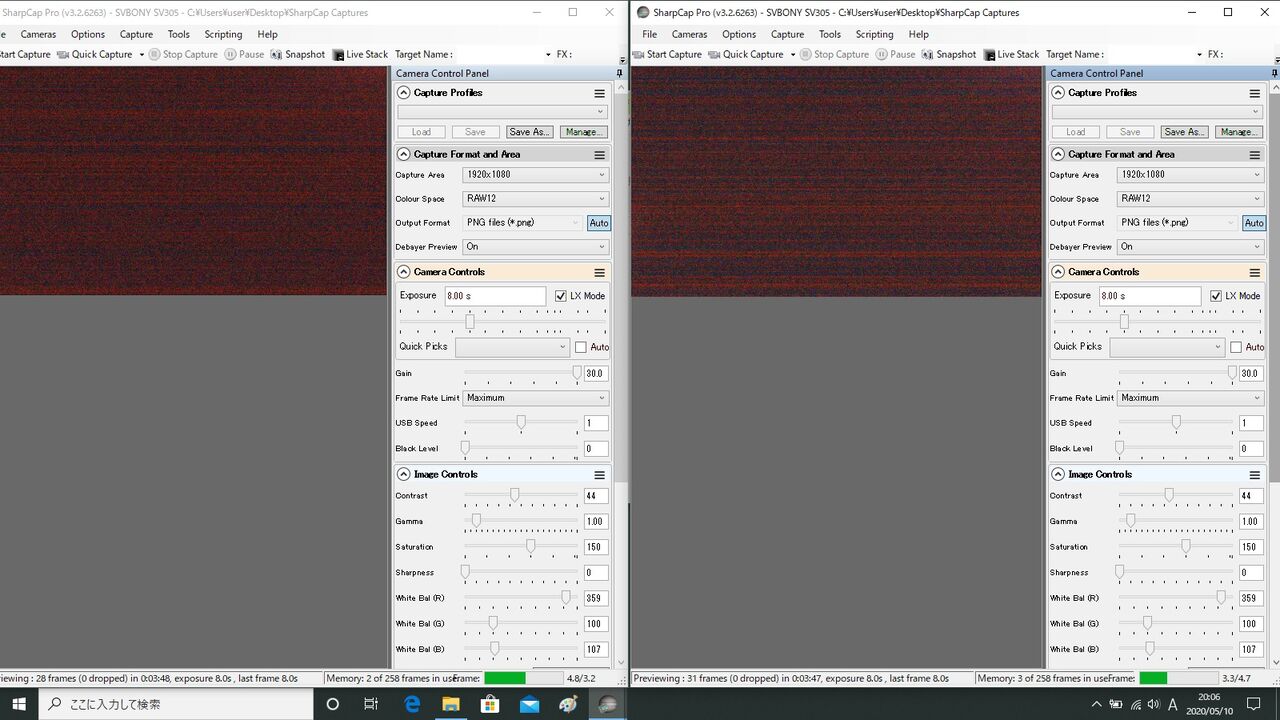Open Microsoft Edge from the taskbar
The image size is (1280, 720).
[x=411, y=704]
